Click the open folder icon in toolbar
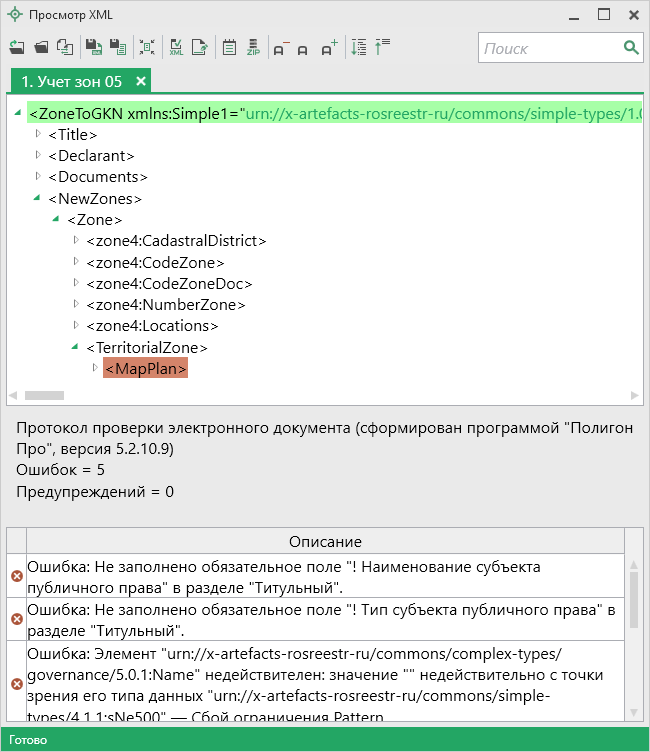Viewport: 650px width, 752px height. point(41,47)
